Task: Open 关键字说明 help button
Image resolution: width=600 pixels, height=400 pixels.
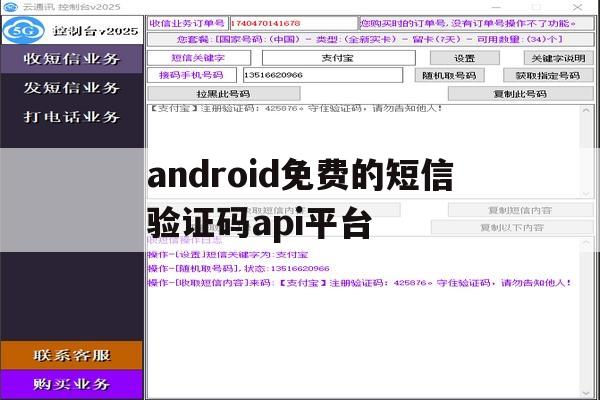Action: click(558, 58)
